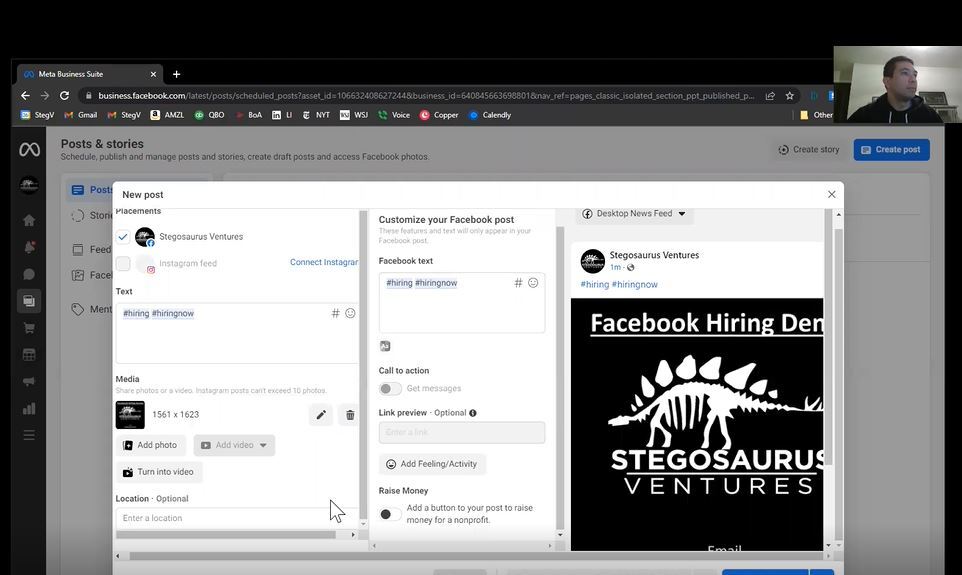Open the emoji picker in the Text box
The width and height of the screenshot is (962, 575).
point(350,313)
